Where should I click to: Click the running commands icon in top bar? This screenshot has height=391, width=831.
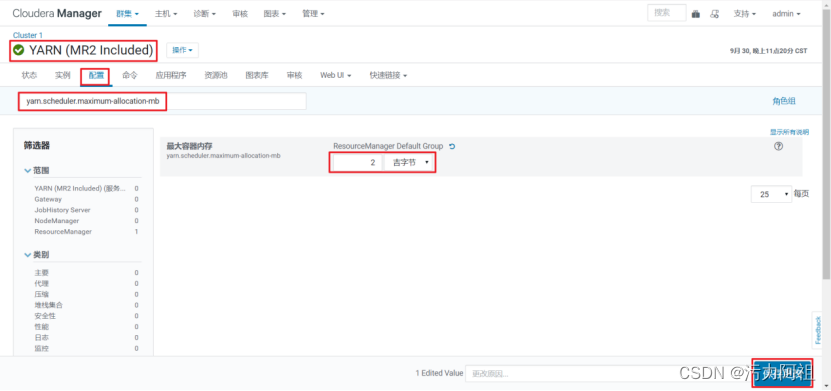[x=714, y=14]
